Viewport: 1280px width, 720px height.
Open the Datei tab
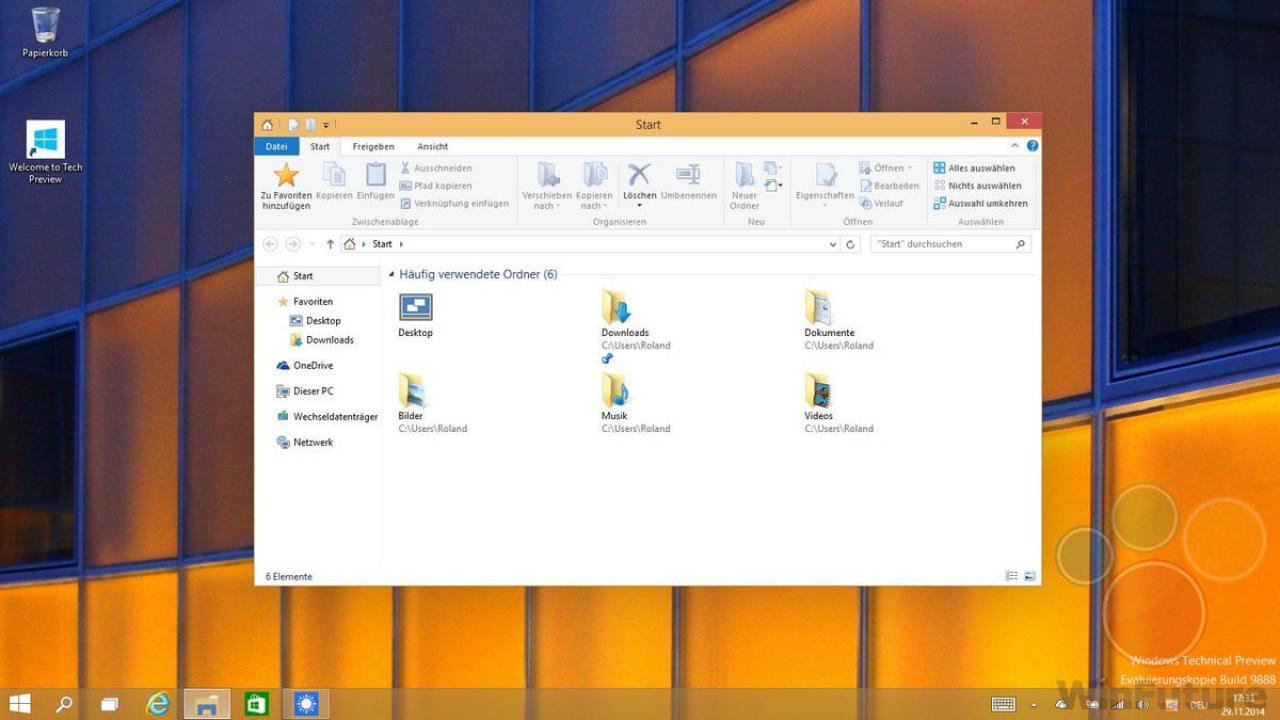coord(276,146)
